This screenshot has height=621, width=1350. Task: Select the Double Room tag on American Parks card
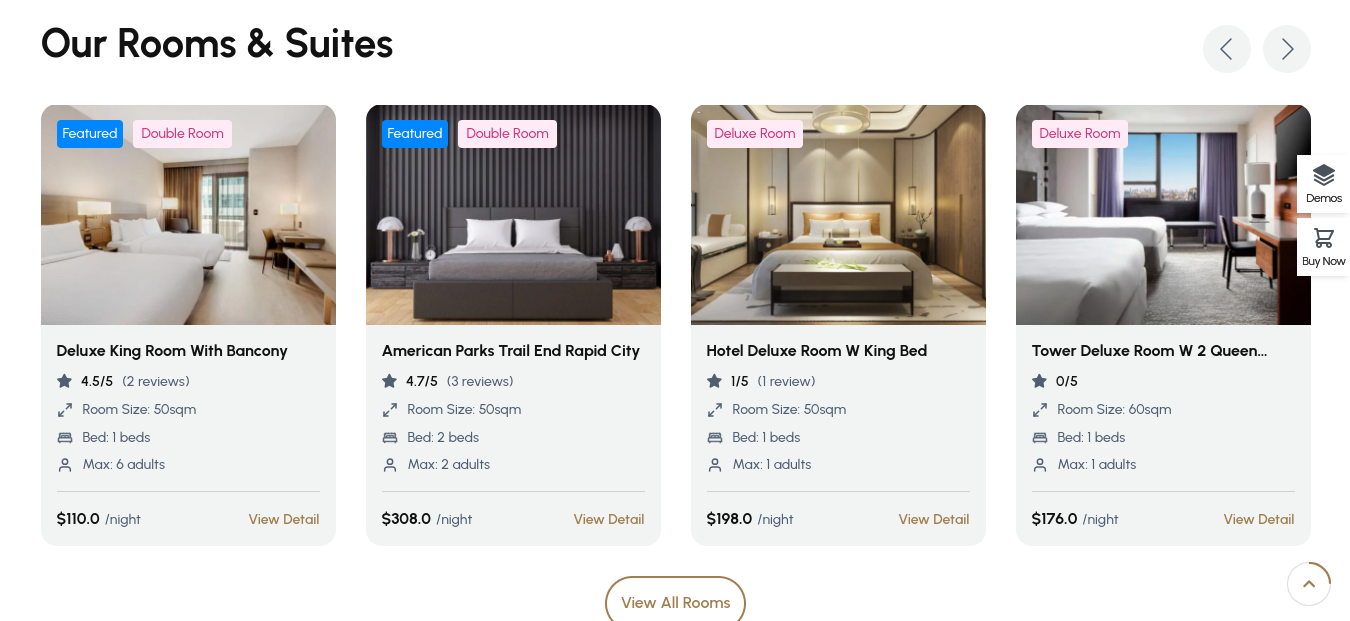click(x=507, y=134)
